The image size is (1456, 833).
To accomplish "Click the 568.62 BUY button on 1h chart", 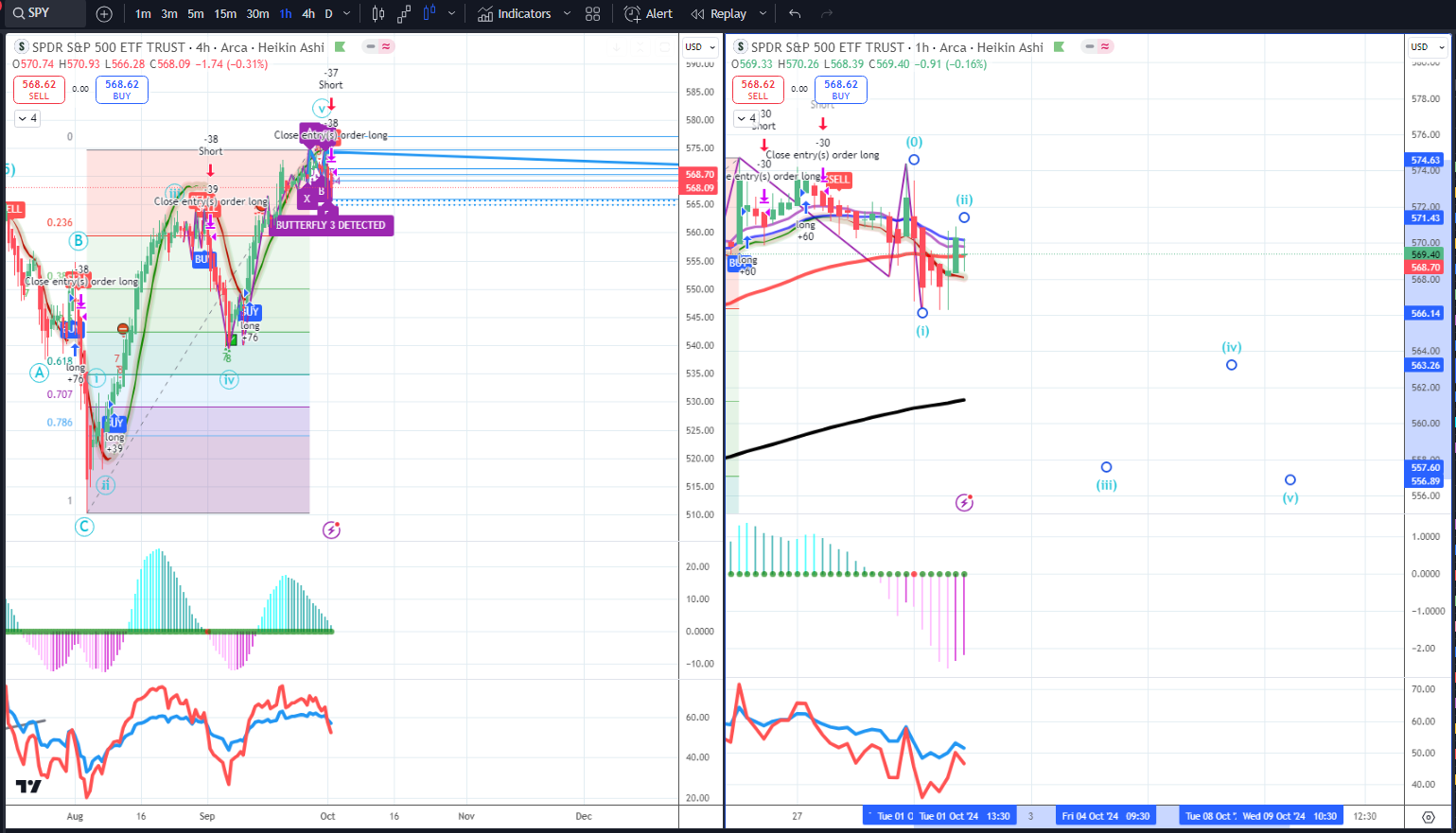I will [x=841, y=89].
